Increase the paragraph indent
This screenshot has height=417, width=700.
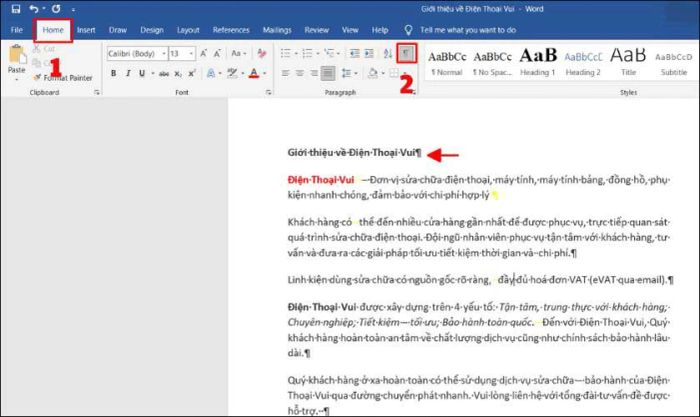point(369,54)
